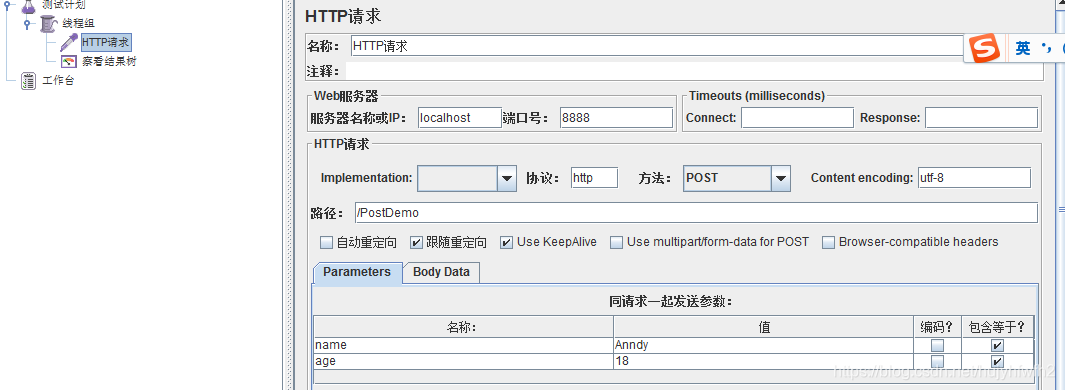This screenshot has width=1065, height=390.
Task: Uncheck Use KeepAlive checkbox
Action: click(x=506, y=243)
